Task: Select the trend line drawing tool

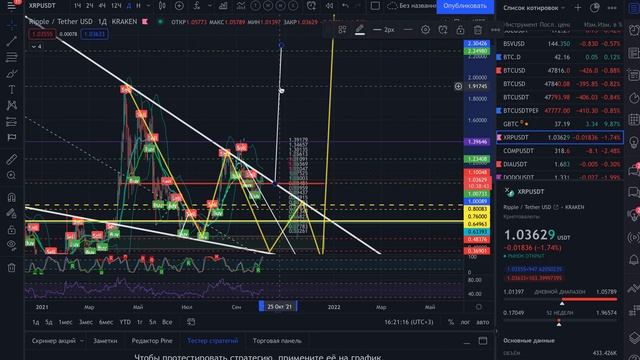Action: pos(11,41)
